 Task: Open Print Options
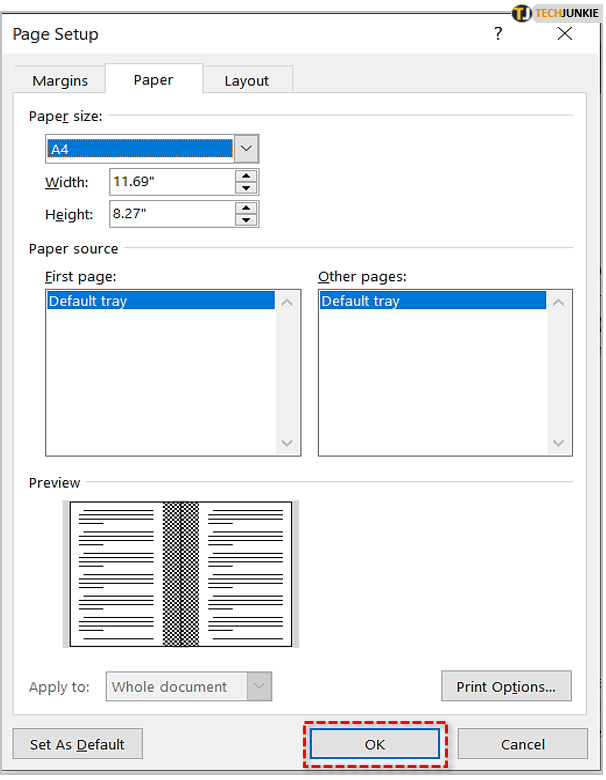[506, 687]
